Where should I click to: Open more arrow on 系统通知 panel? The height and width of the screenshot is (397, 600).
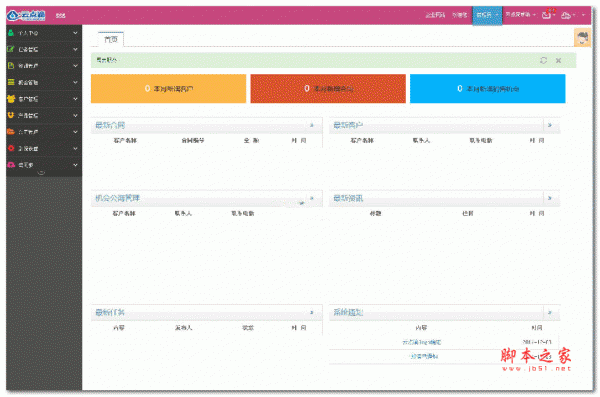(x=550, y=312)
